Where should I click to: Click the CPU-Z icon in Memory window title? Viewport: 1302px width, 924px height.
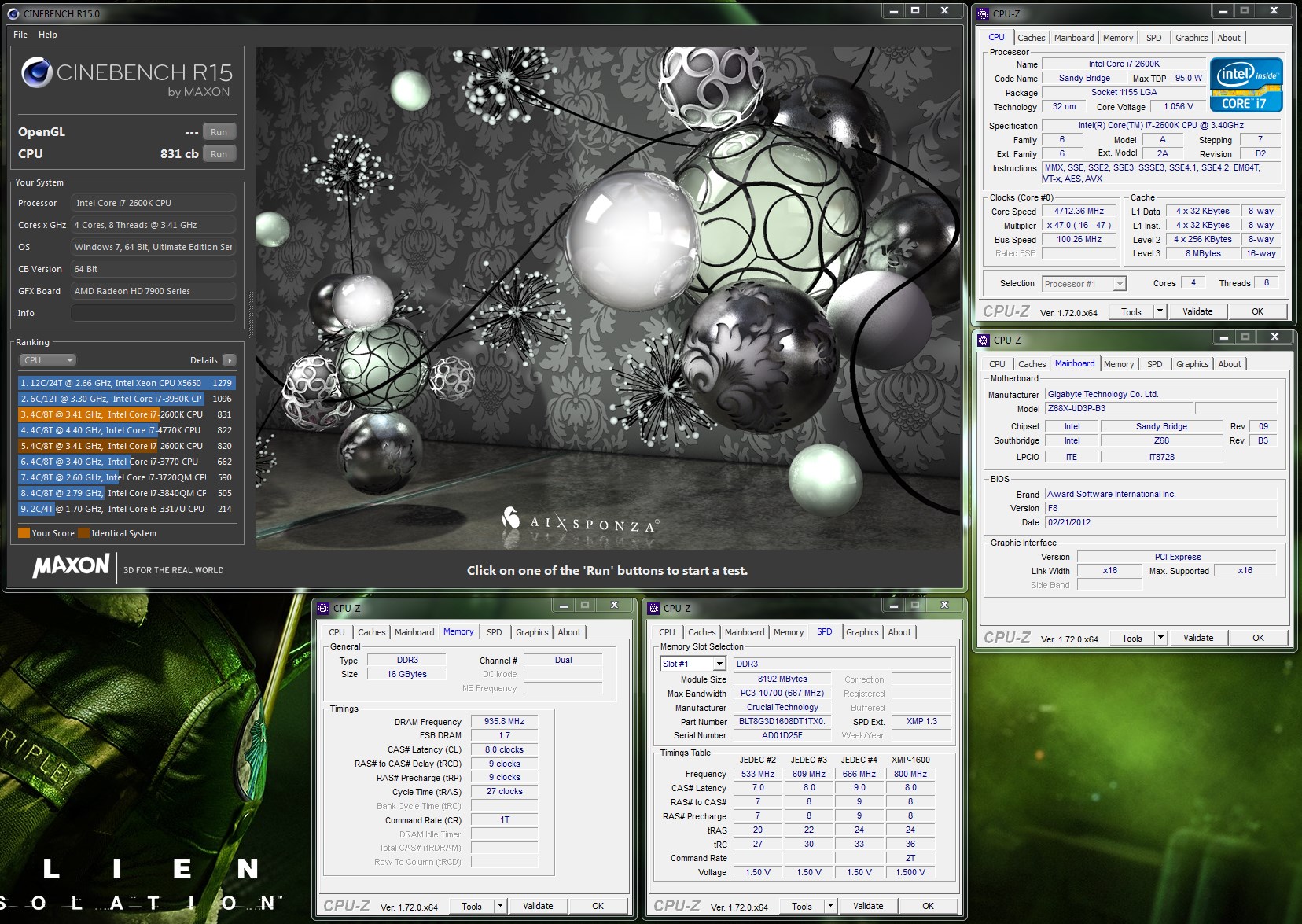tap(324, 608)
